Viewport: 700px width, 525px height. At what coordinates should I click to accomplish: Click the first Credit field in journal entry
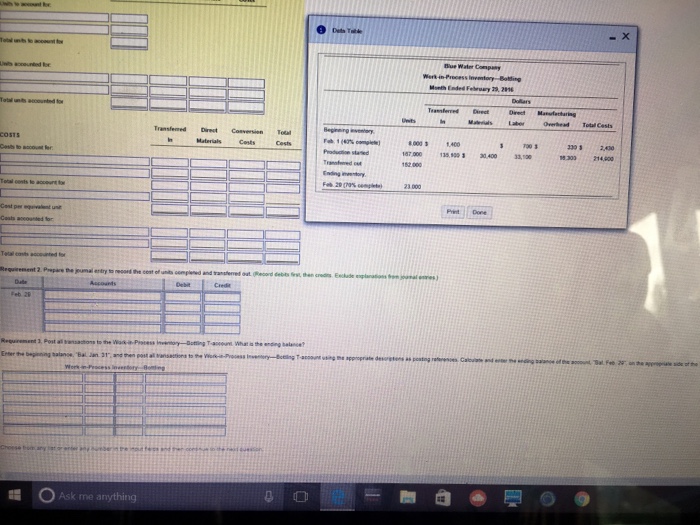coord(222,297)
